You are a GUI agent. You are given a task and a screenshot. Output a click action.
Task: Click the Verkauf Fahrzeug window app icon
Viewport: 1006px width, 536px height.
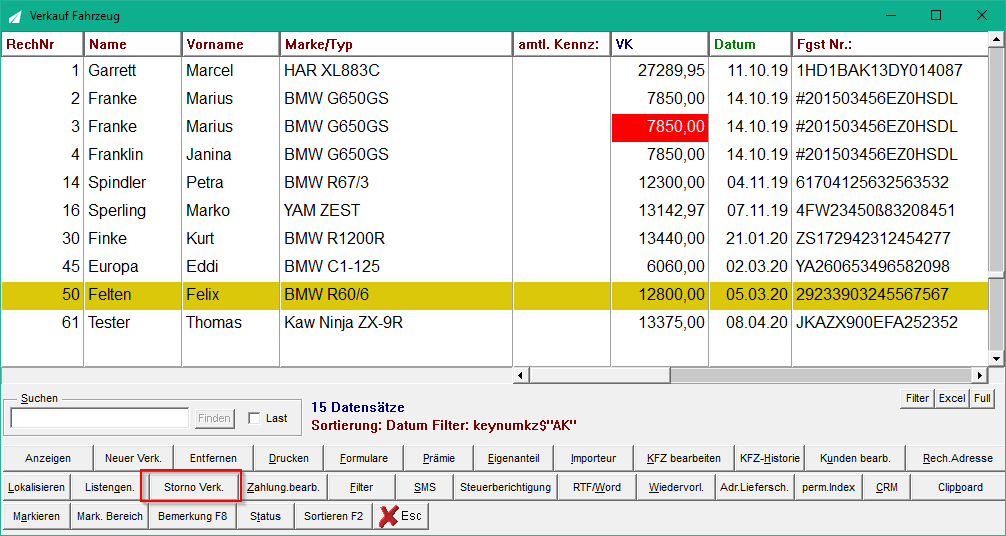15,15
